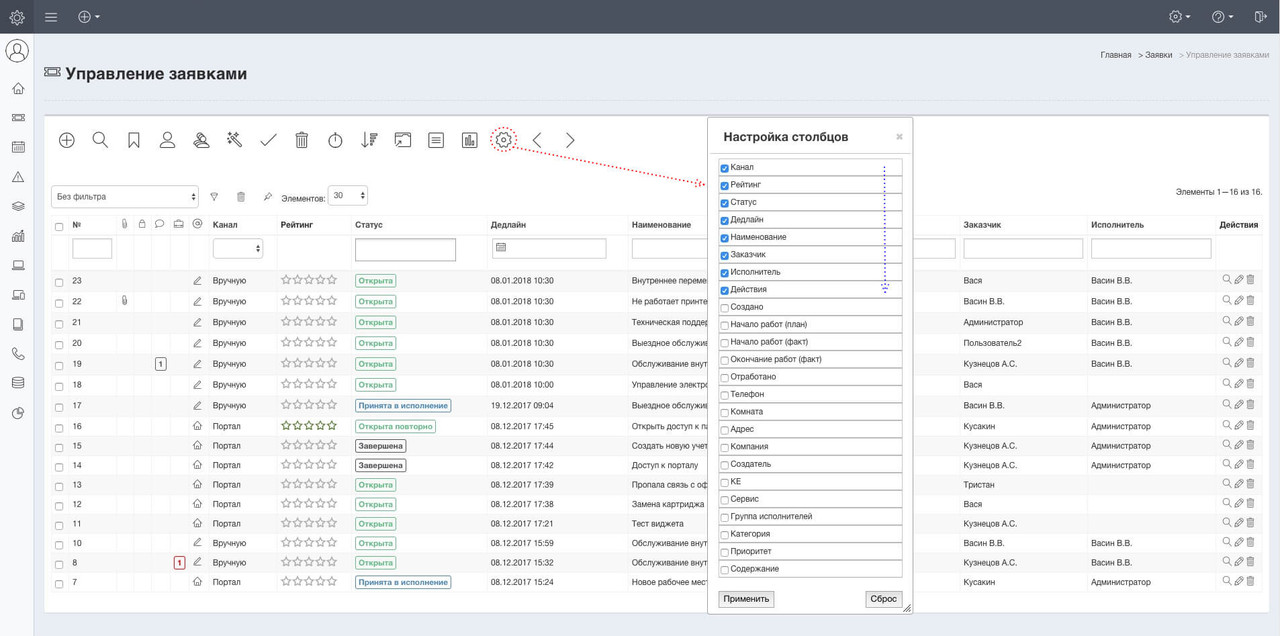Viewport: 1280px width, 636px height.
Task: Click the user silhouette toolbar icon
Action: 168,140
